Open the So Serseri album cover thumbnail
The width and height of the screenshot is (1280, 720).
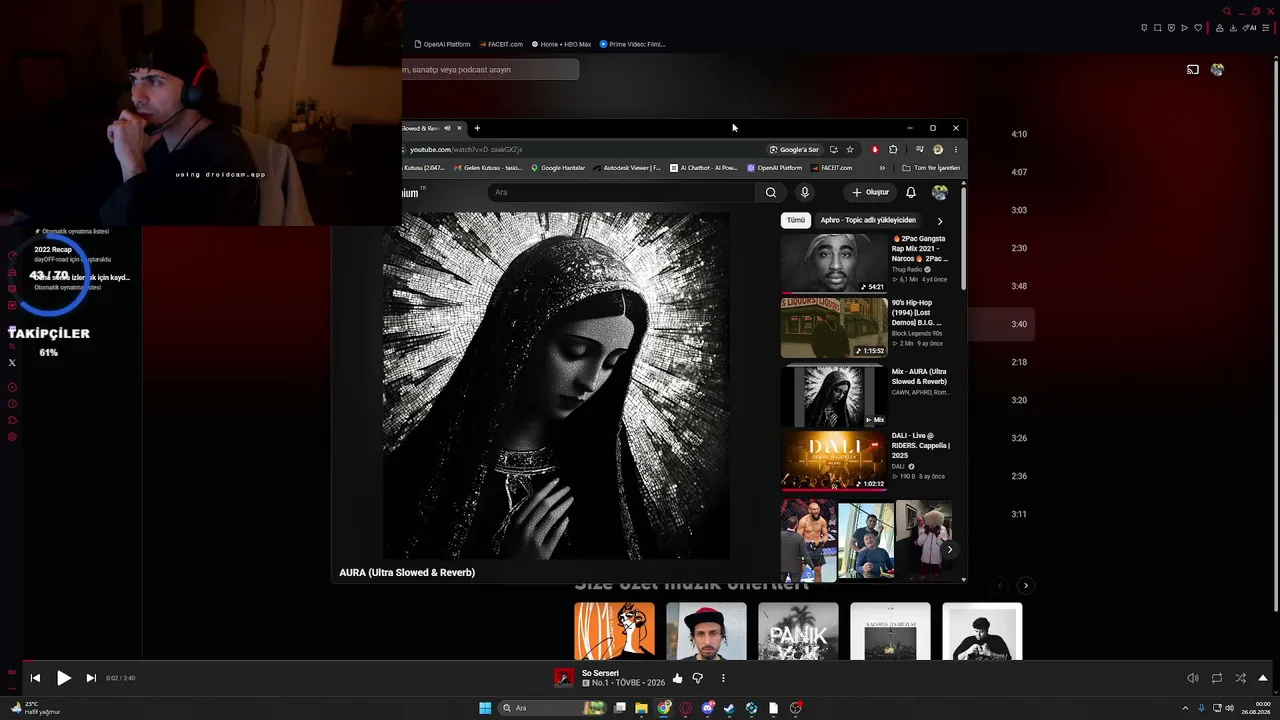[x=564, y=678]
